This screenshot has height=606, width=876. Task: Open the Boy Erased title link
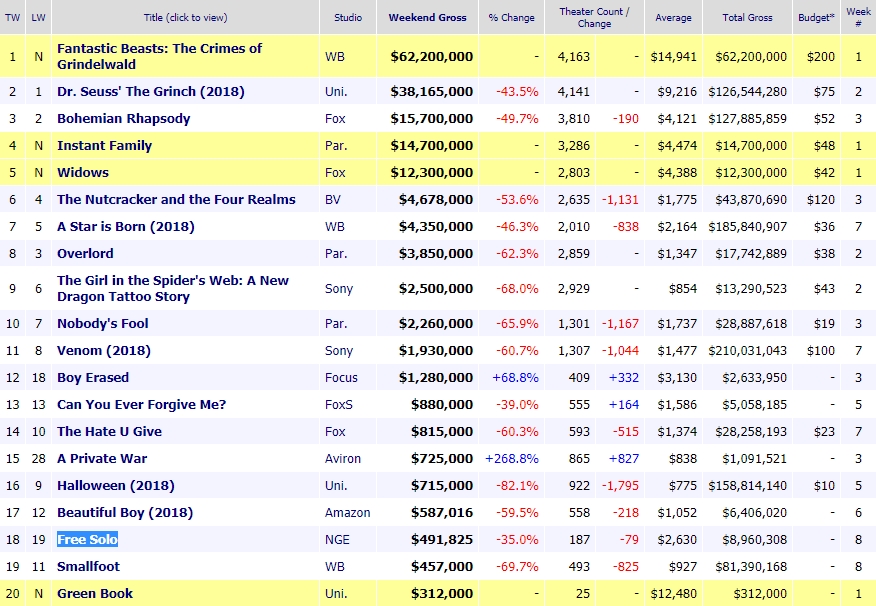click(93, 378)
